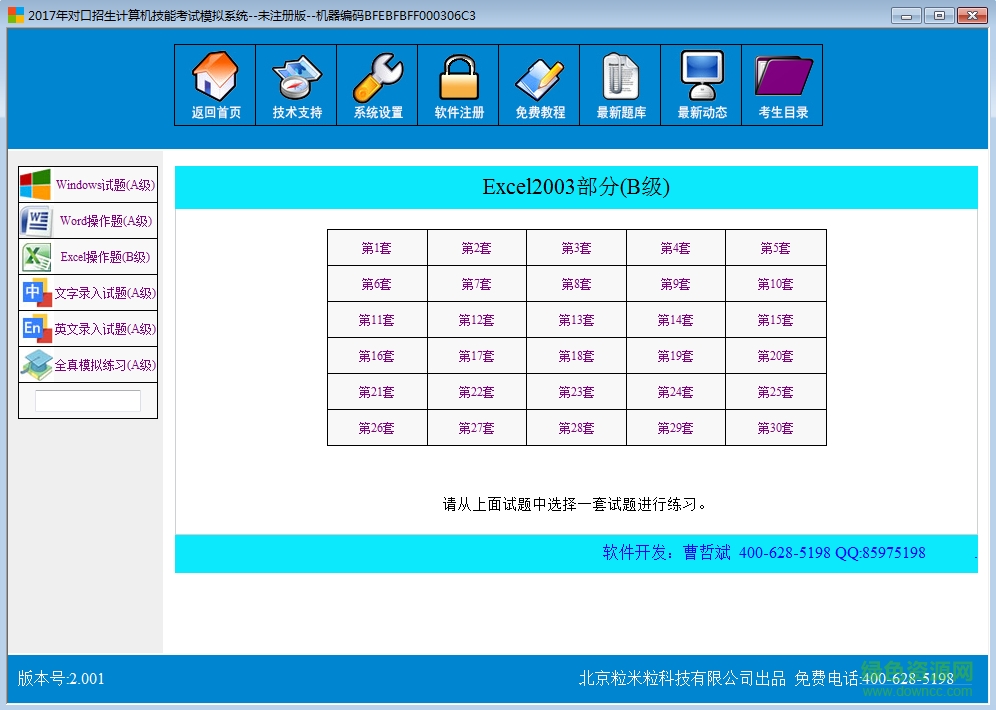
Task: Choose exam set 第22套
Action: 476,392
